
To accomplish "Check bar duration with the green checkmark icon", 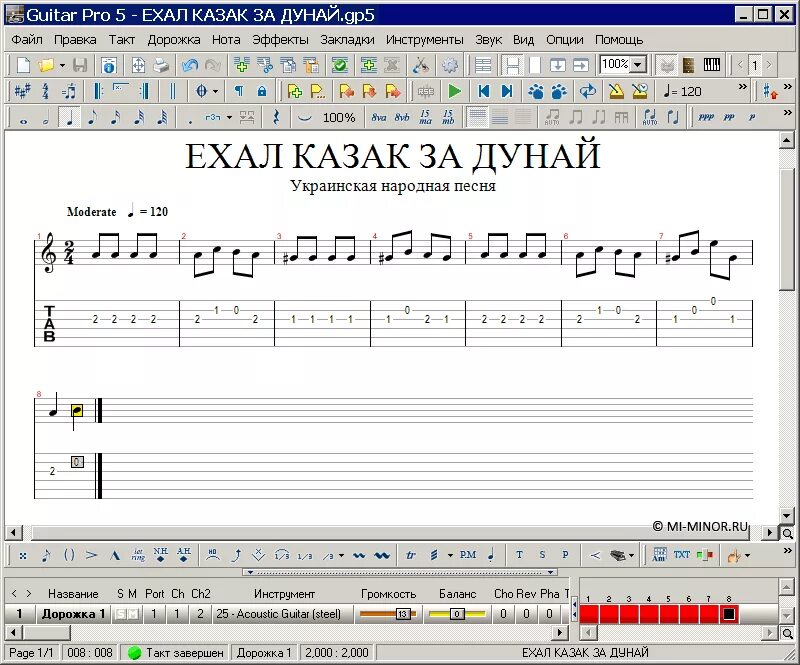I will [340, 65].
